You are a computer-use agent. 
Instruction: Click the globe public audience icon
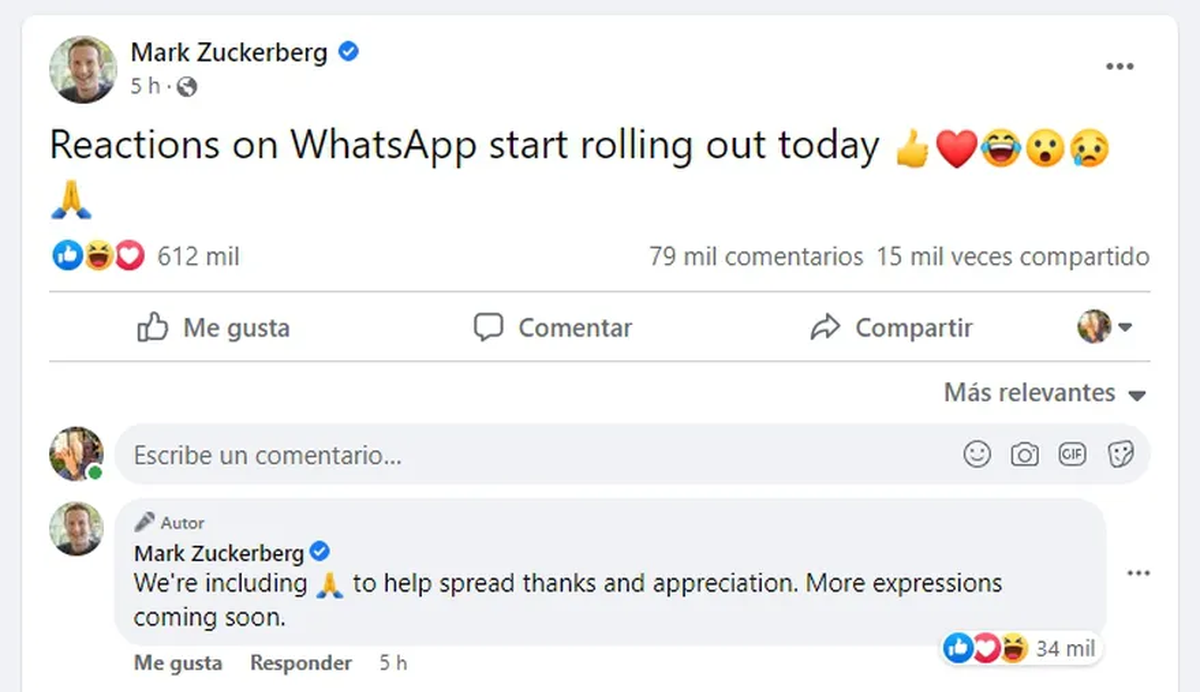tap(187, 88)
